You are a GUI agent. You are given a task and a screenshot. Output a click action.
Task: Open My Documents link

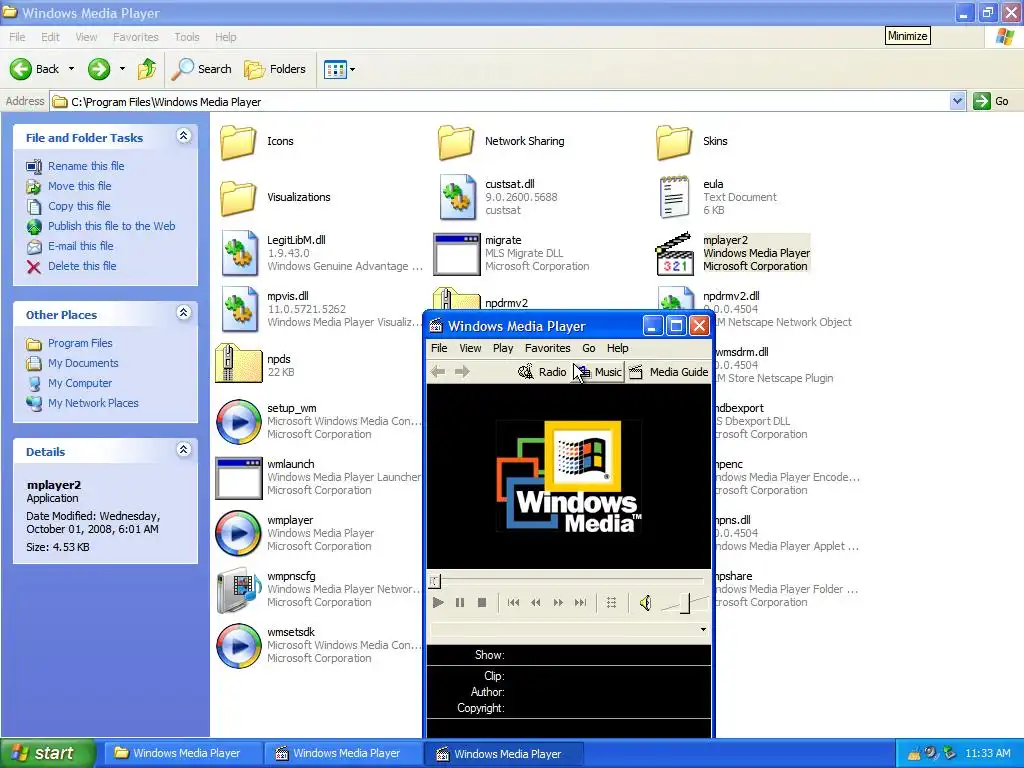coord(83,363)
